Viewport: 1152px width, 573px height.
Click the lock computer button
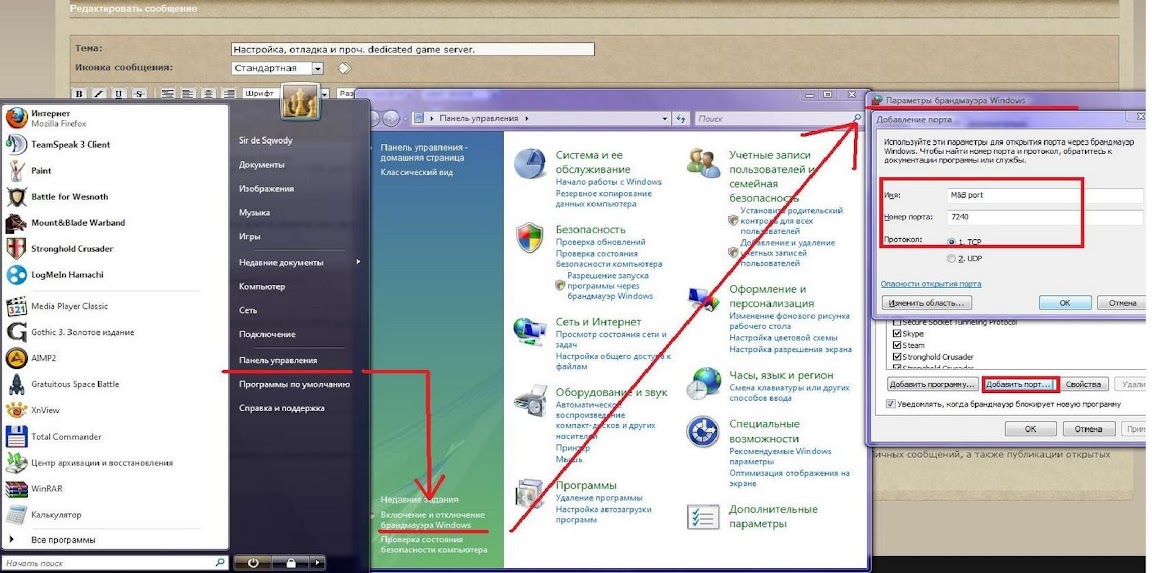(291, 563)
